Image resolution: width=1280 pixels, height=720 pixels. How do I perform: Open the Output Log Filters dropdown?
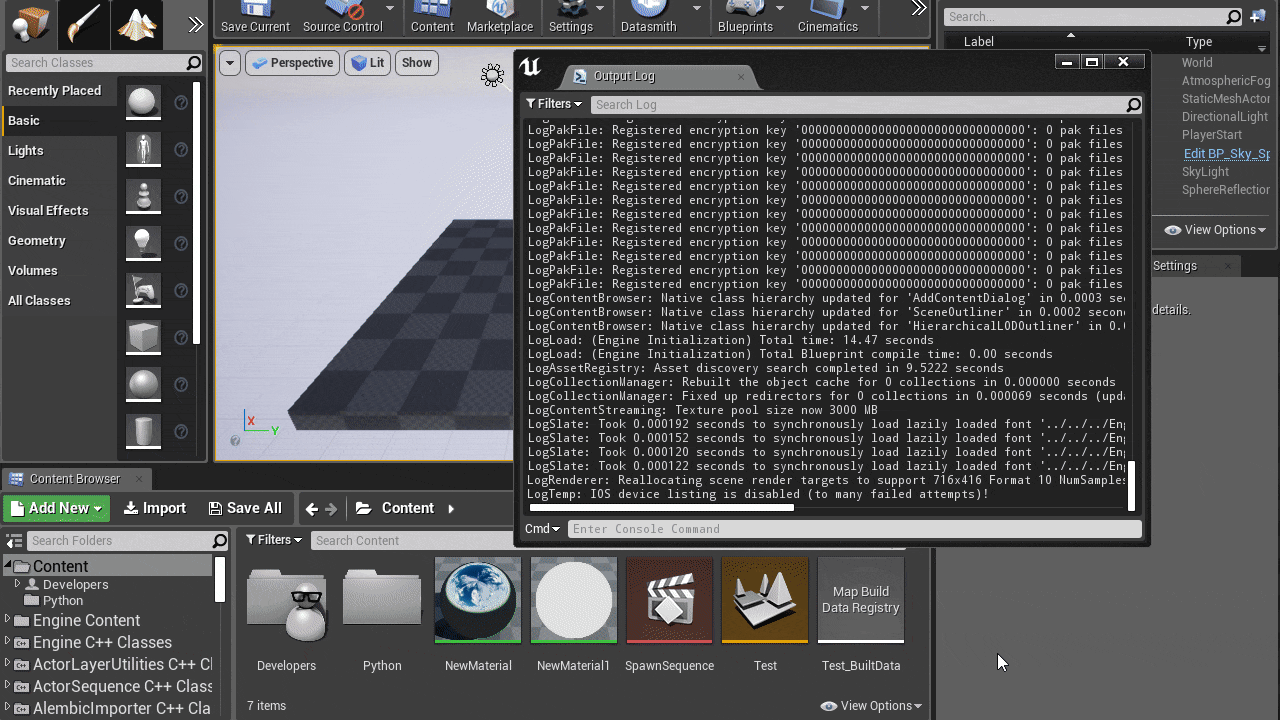point(554,104)
